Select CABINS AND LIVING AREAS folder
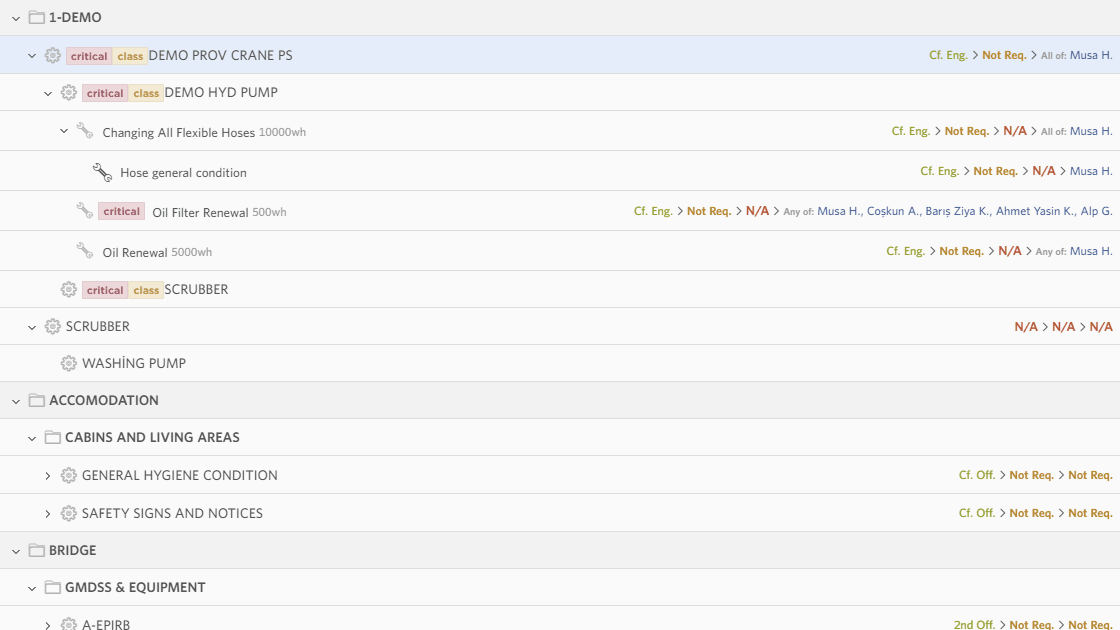1120x630 pixels. tap(152, 437)
